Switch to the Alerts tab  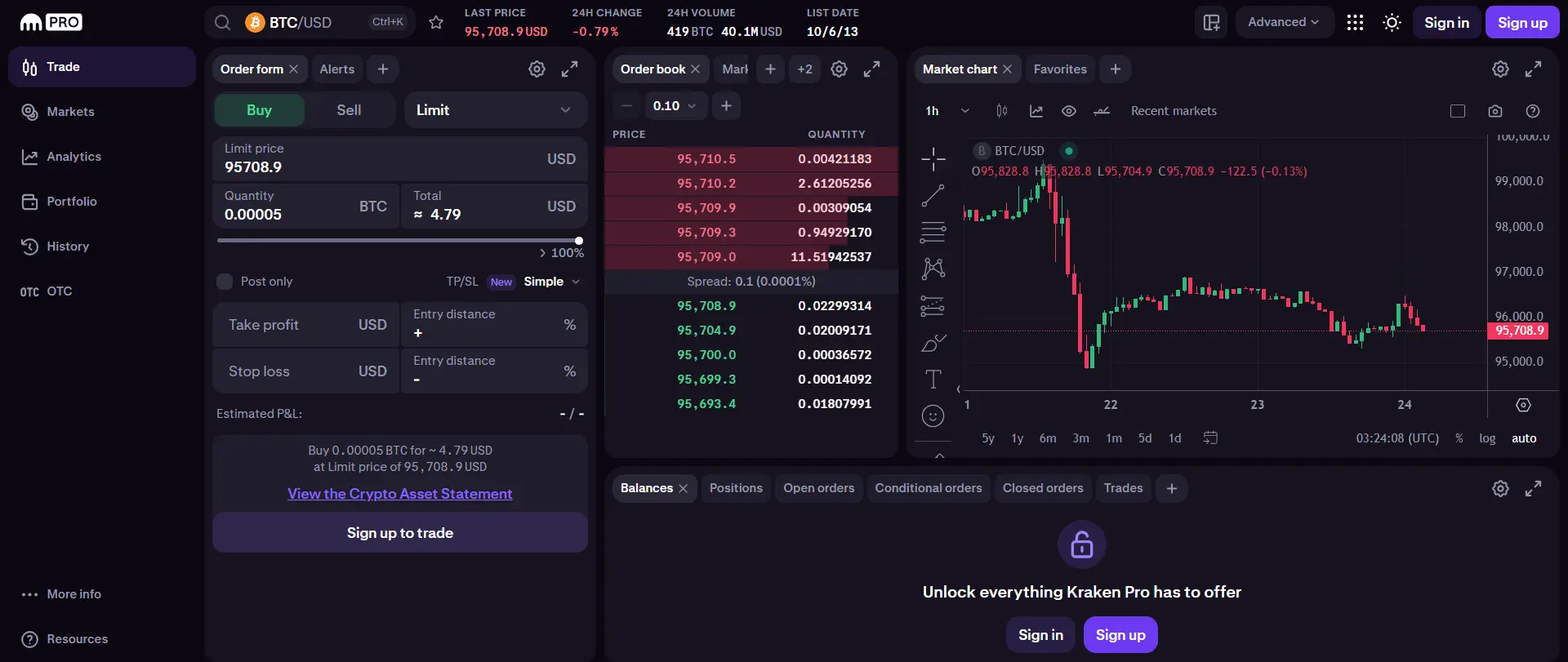pos(337,69)
